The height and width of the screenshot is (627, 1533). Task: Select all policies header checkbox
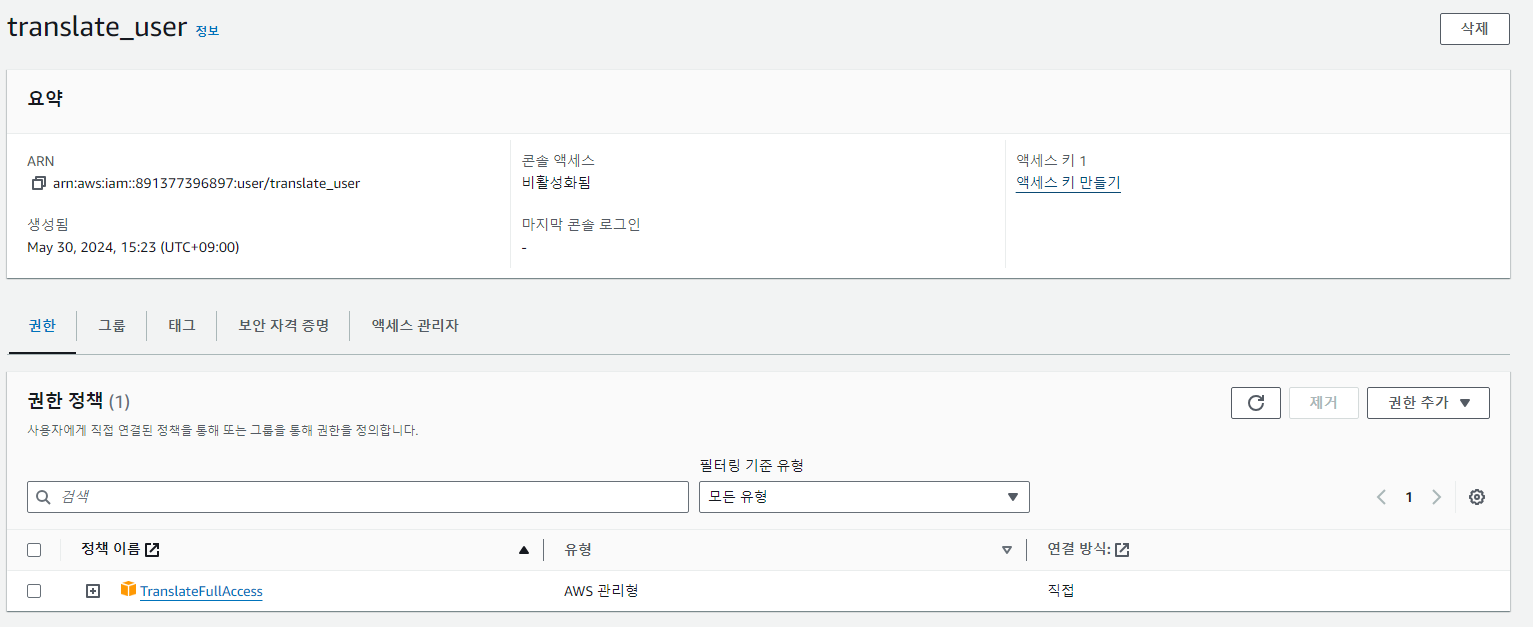point(34,550)
